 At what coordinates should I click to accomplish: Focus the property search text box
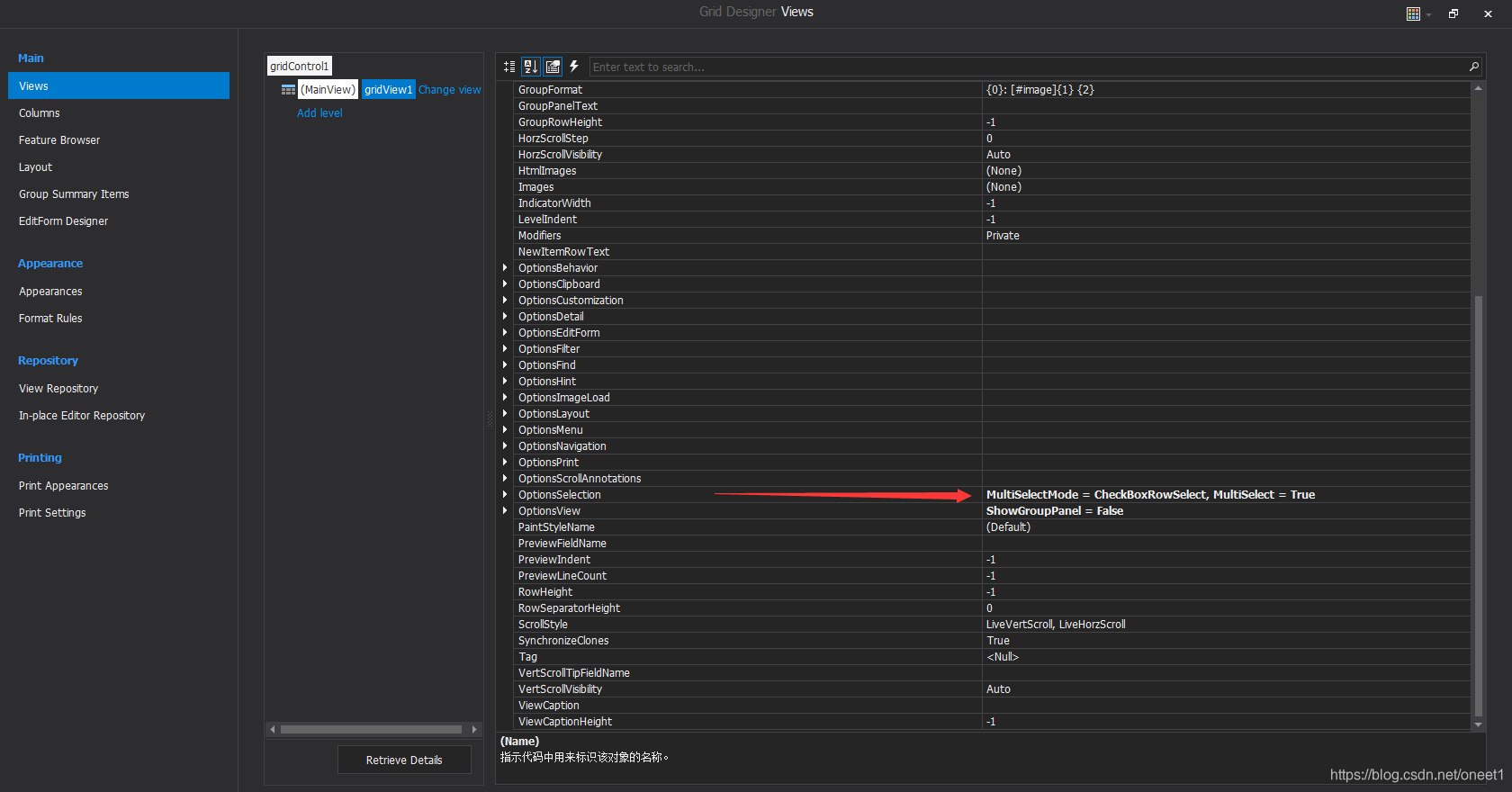(1028, 67)
